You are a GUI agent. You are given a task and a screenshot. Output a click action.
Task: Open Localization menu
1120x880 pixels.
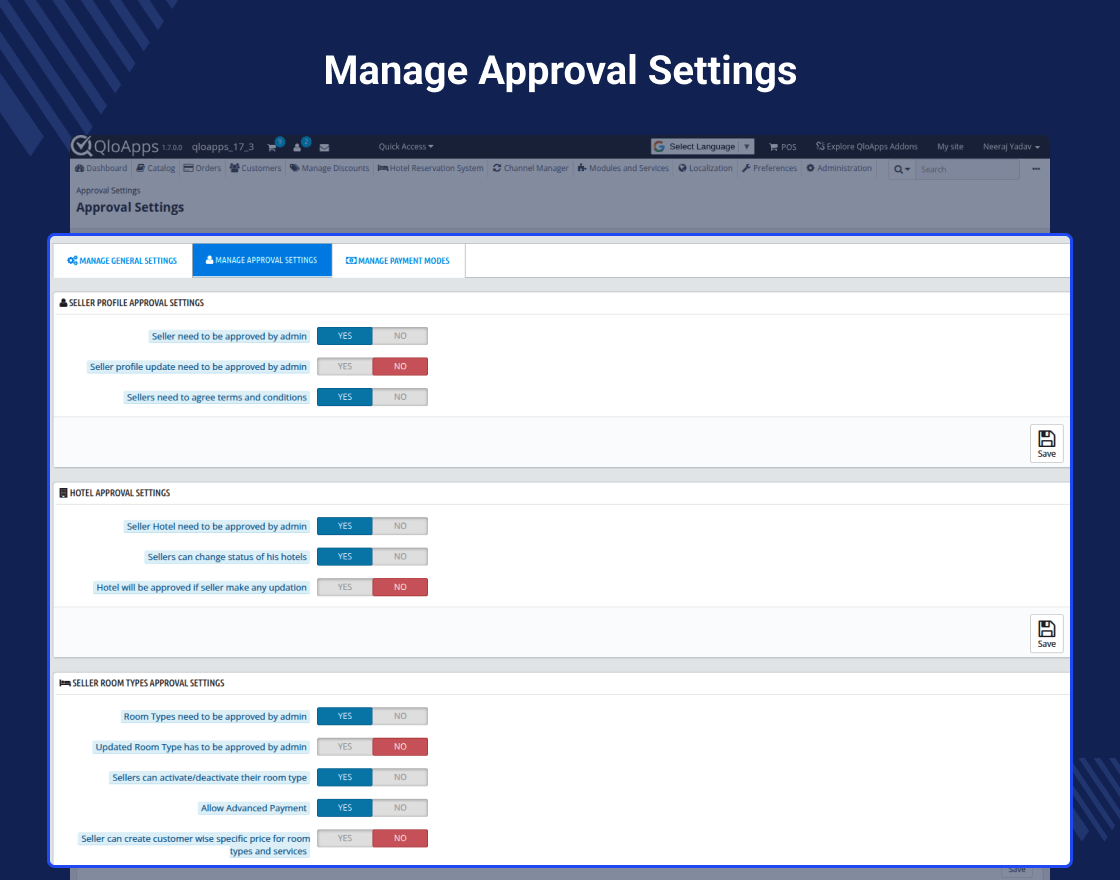[706, 169]
